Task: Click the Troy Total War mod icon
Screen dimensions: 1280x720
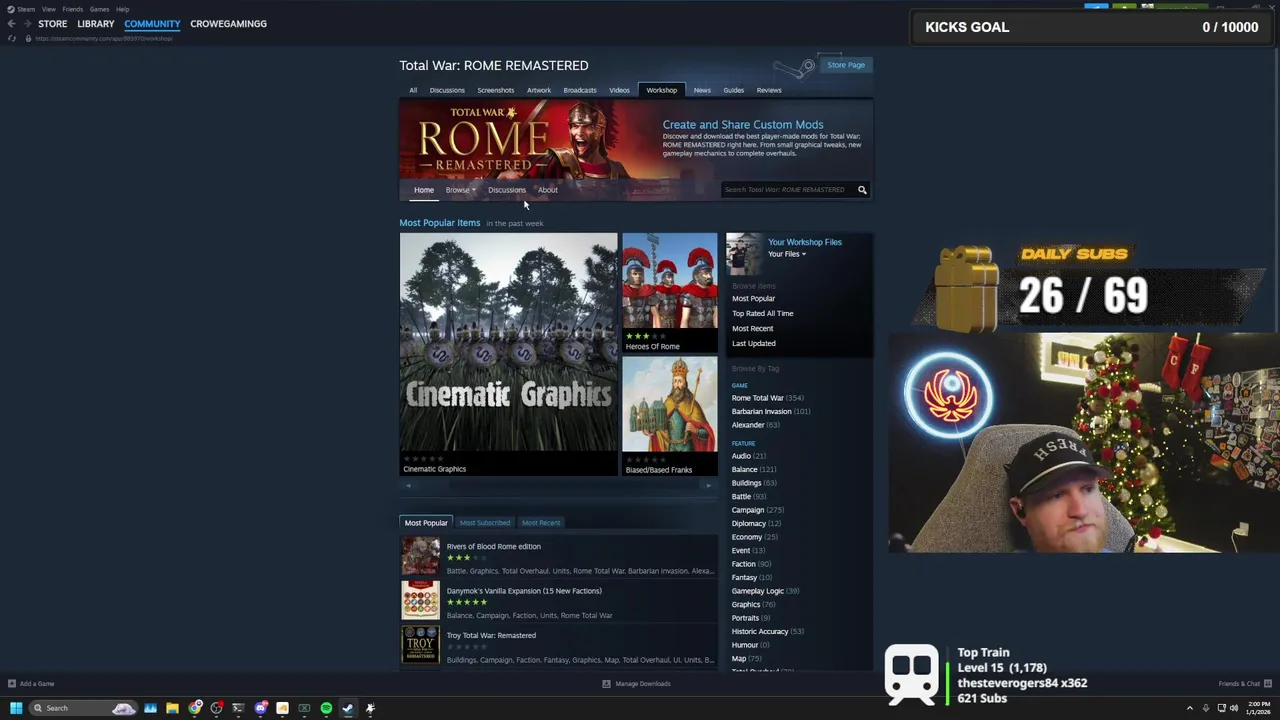Action: [420, 645]
